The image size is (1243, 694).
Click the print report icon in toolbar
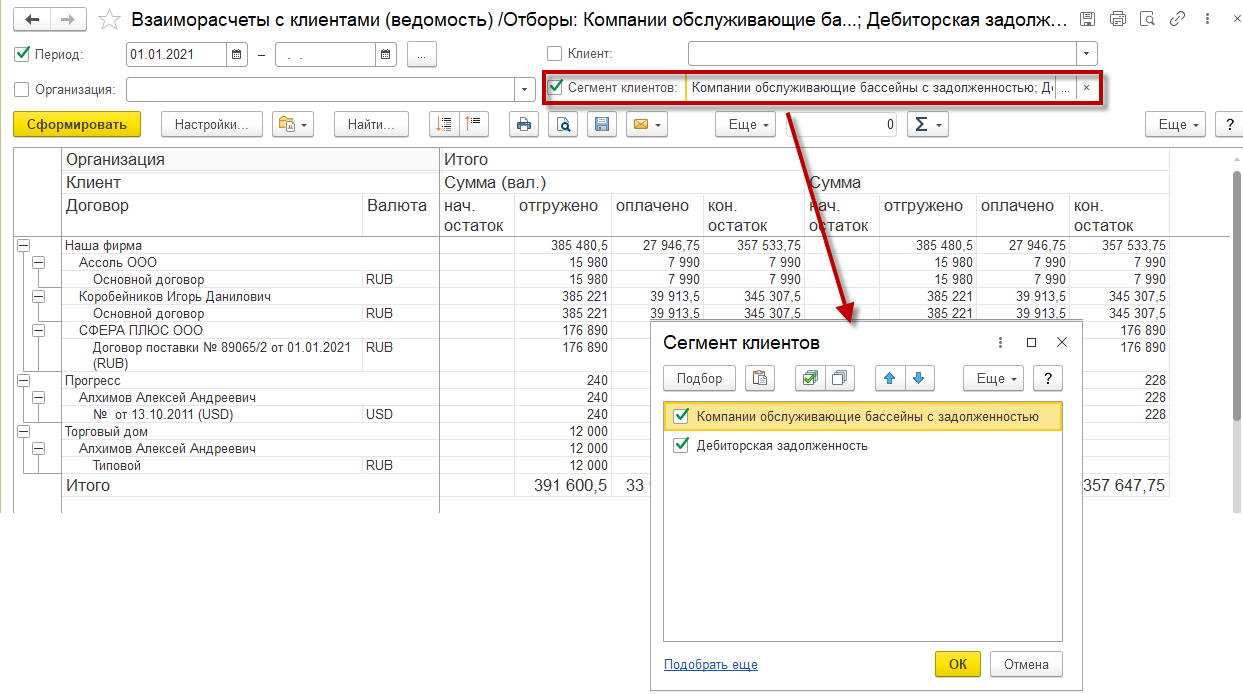[523, 125]
